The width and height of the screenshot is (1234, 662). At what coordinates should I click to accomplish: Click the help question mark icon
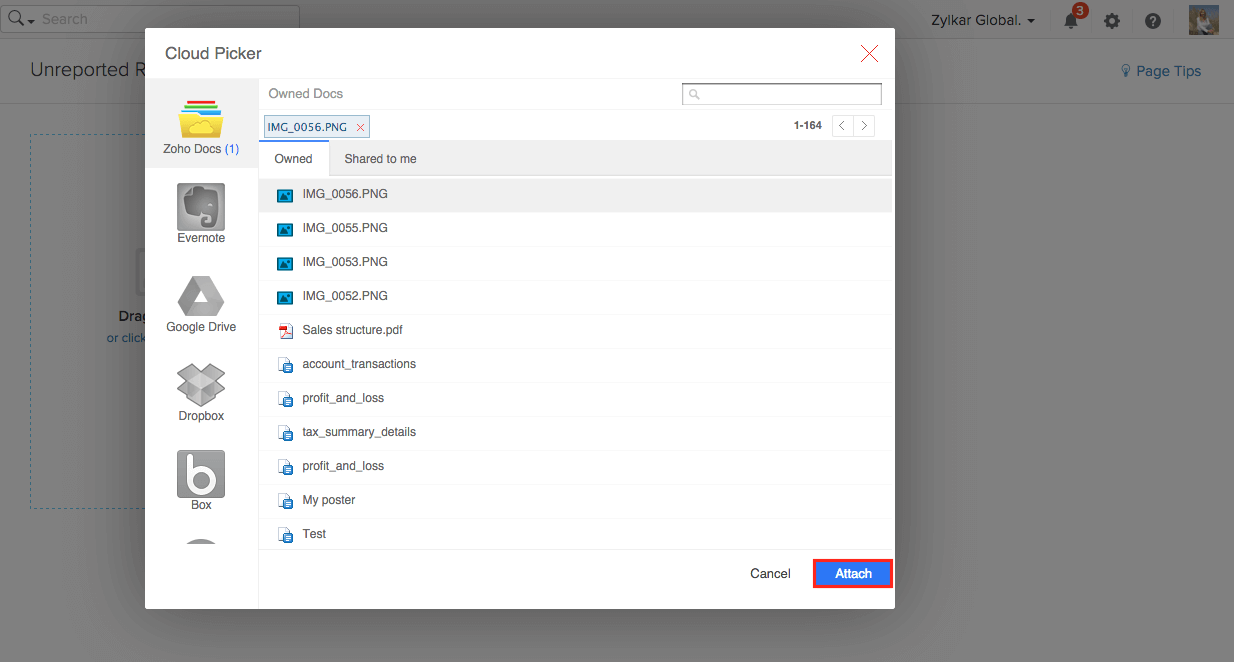[1152, 20]
